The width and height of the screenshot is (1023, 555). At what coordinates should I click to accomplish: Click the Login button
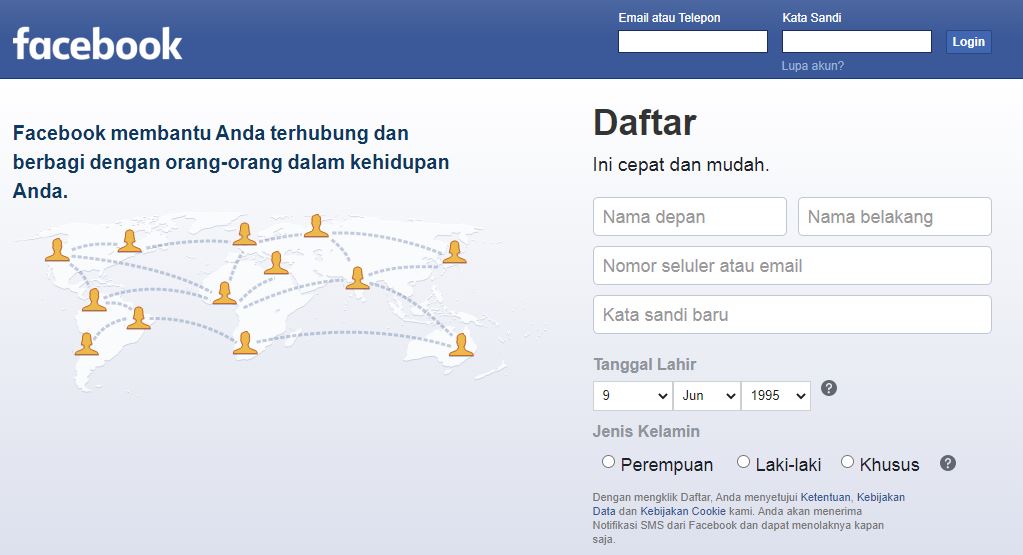tap(969, 42)
